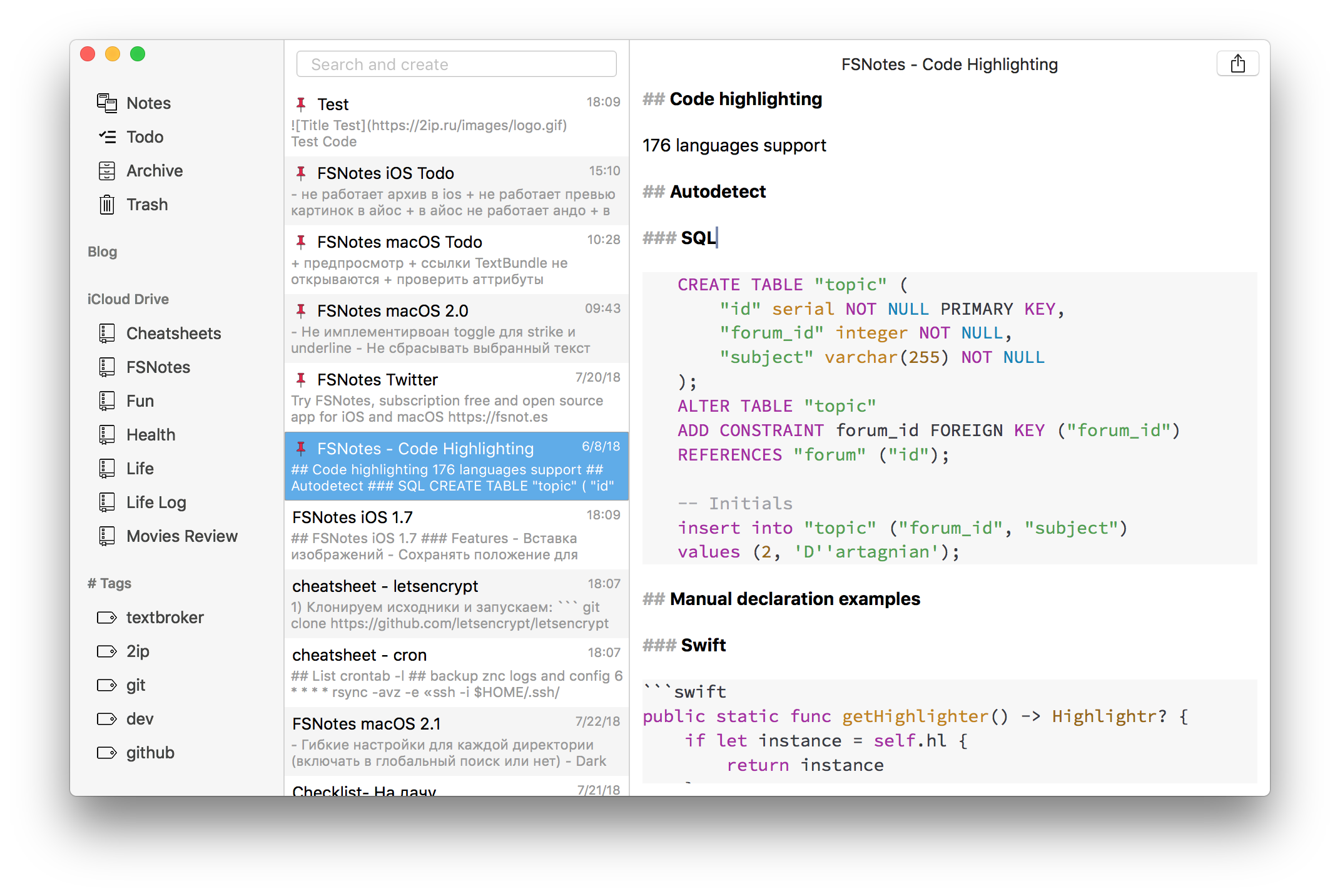Image resolution: width=1340 pixels, height=896 pixels.
Task: Open the FSNotes iOS Todo note title
Action: pos(385,173)
